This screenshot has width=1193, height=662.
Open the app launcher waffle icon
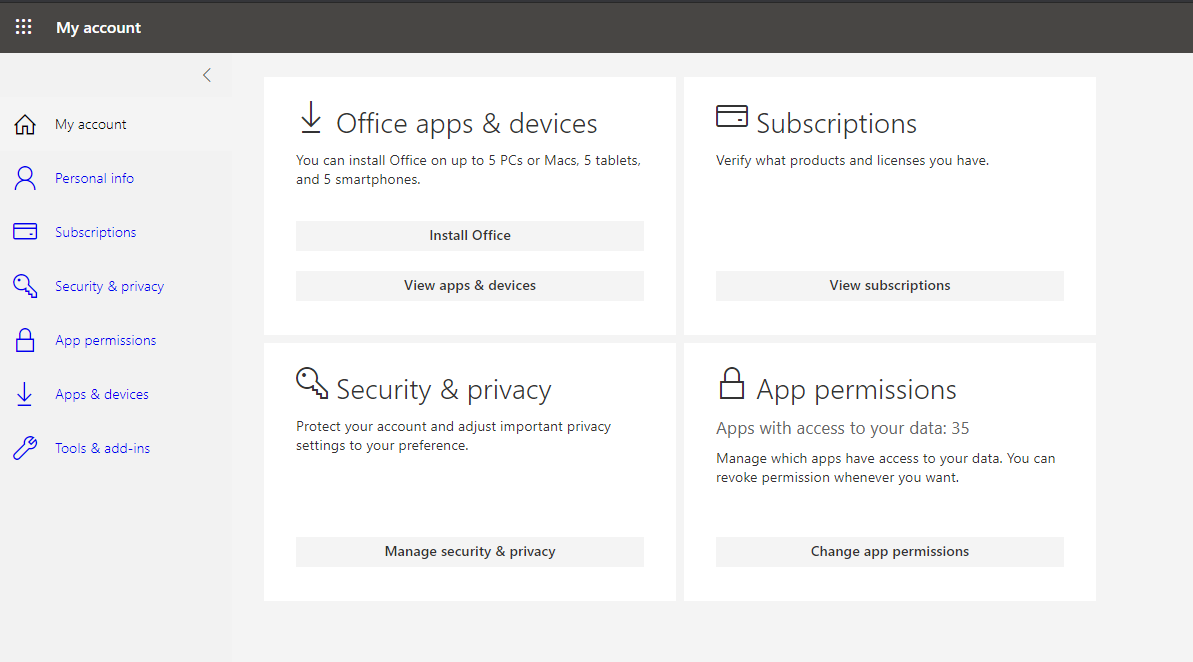(x=24, y=27)
